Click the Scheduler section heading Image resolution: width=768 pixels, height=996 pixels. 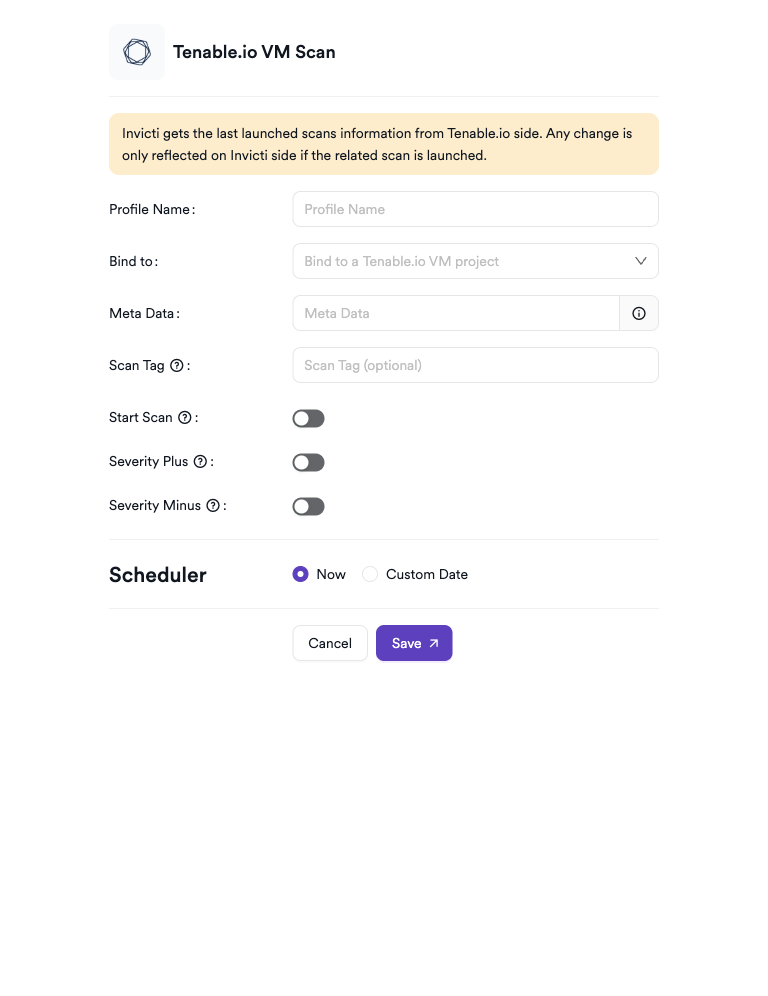(x=157, y=575)
